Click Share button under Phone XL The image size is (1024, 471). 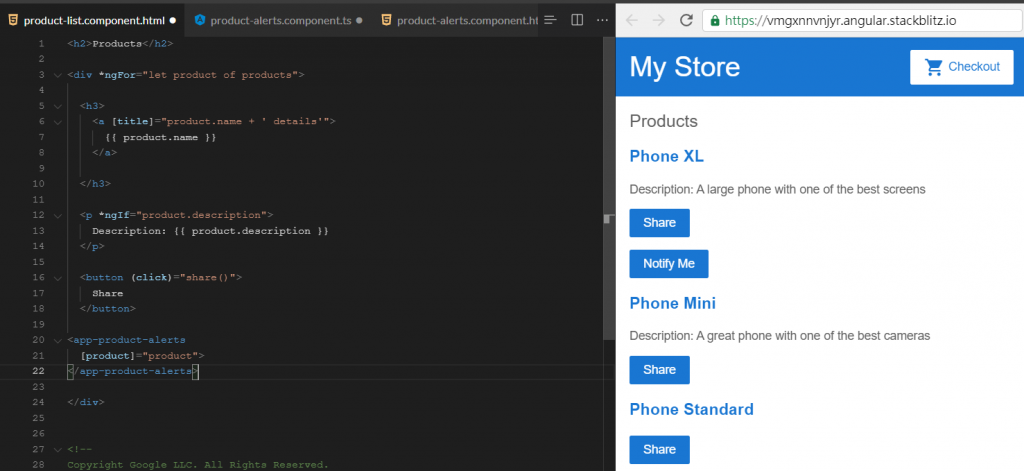pos(660,223)
